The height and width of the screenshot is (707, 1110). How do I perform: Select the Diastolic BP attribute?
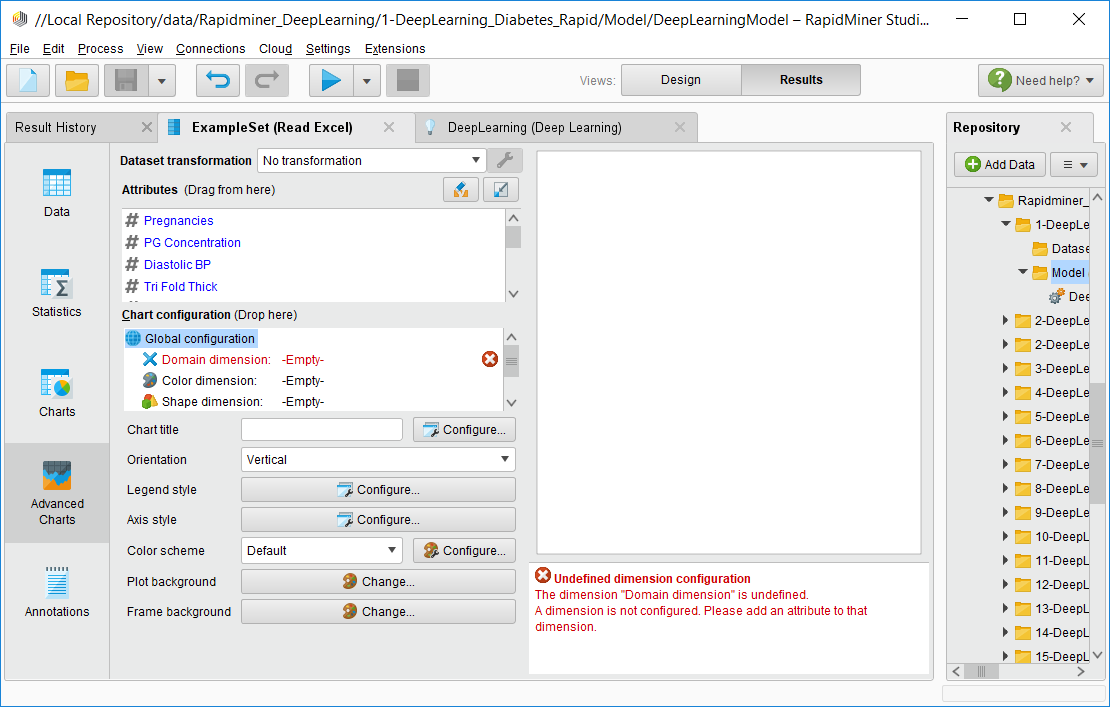coord(177,265)
